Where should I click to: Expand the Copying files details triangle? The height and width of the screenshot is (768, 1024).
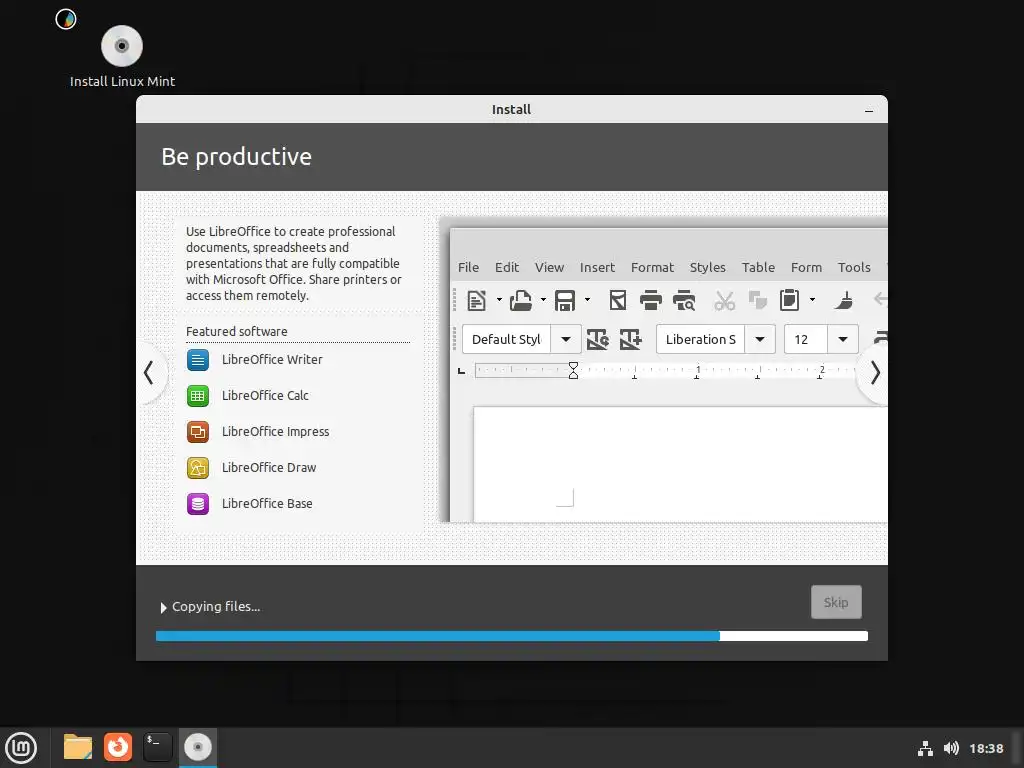[x=163, y=607]
